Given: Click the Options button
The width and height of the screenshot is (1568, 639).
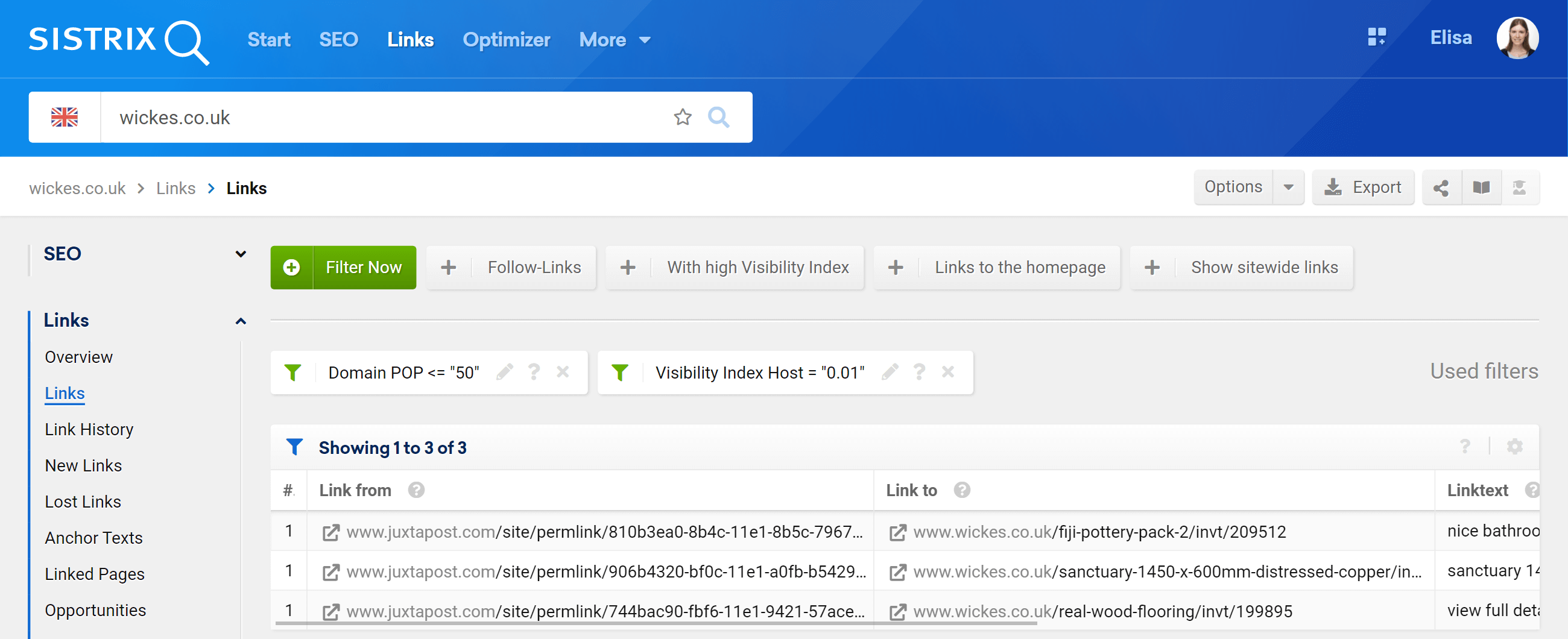Looking at the screenshot, I should click(x=1233, y=187).
